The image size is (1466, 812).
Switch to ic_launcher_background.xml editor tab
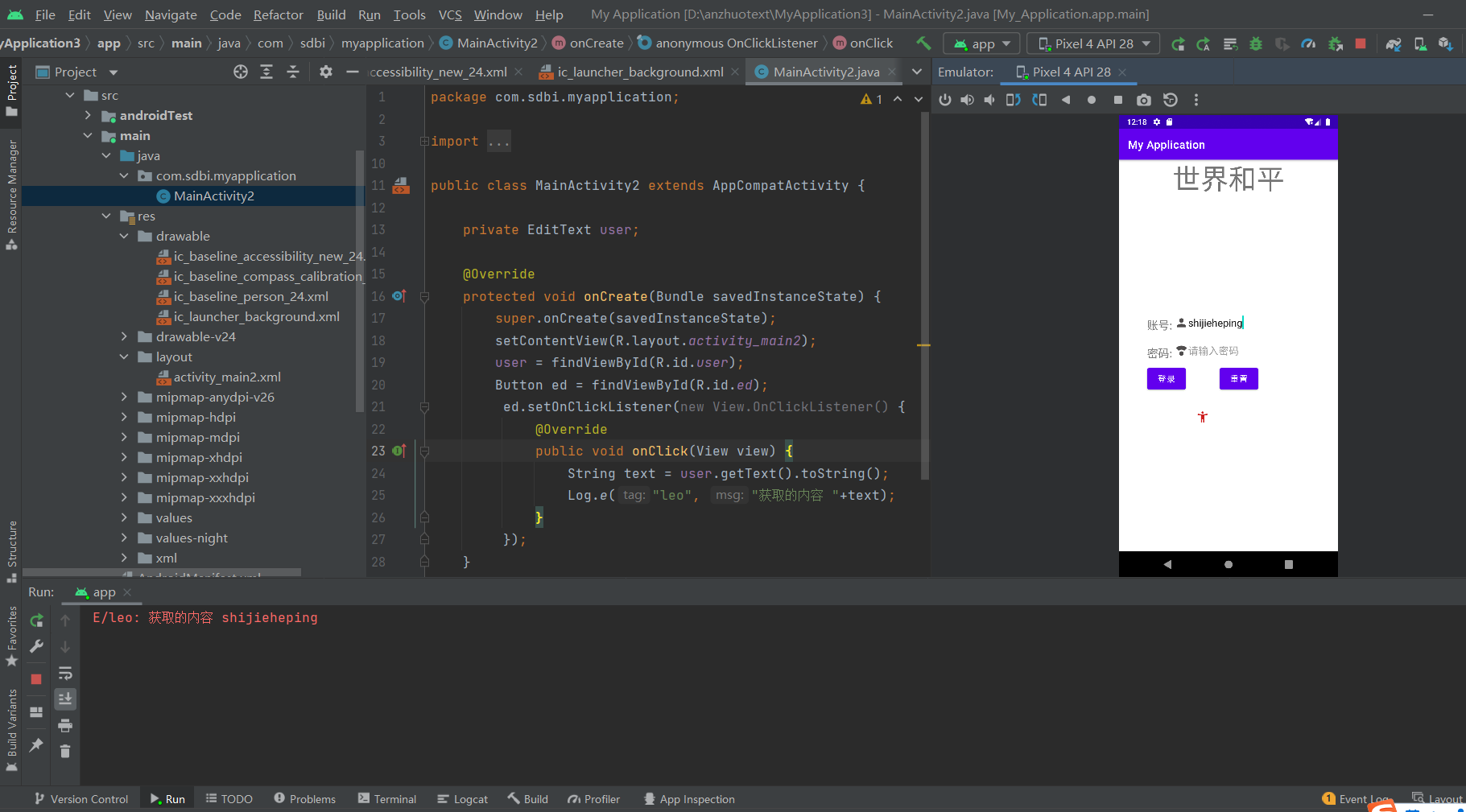pos(639,72)
